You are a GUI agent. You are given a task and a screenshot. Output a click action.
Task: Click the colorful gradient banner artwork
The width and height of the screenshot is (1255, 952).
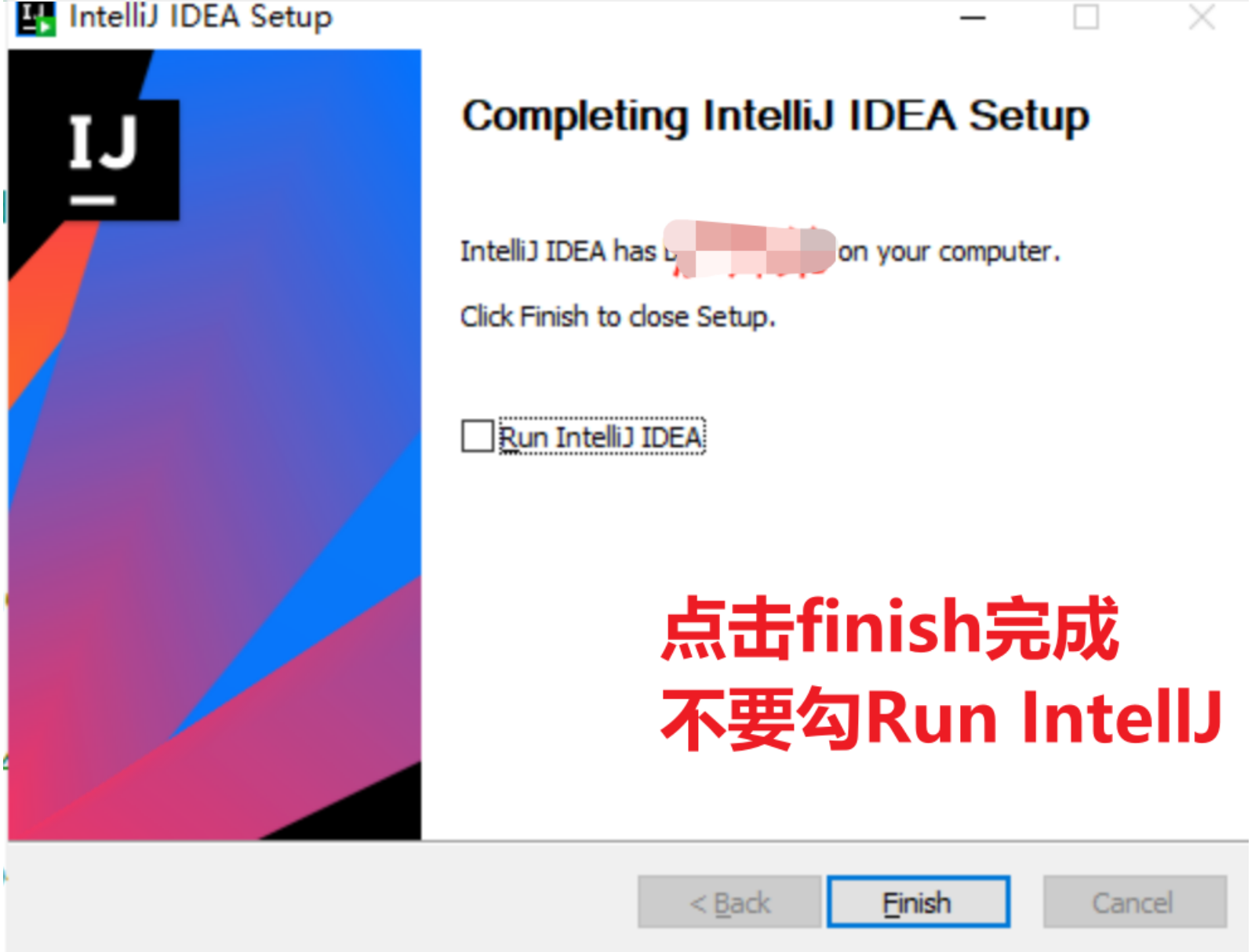pos(214,445)
